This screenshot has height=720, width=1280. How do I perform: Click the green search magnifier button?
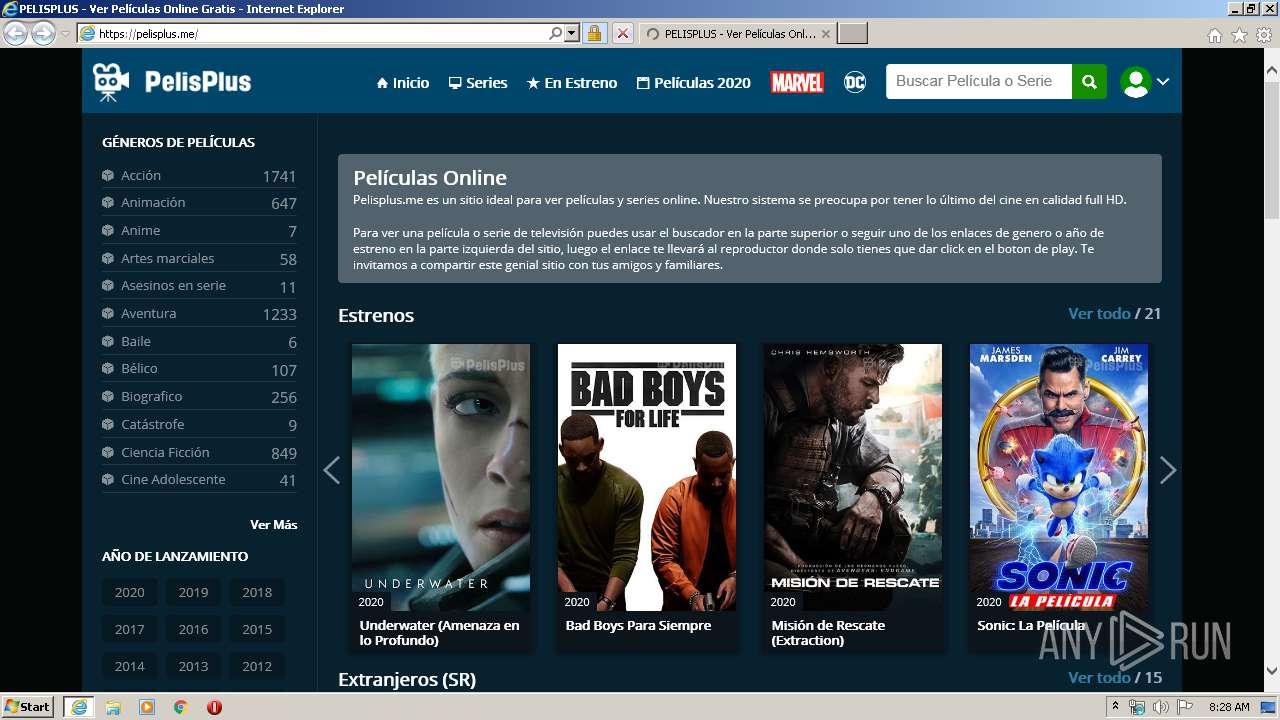click(x=1089, y=82)
